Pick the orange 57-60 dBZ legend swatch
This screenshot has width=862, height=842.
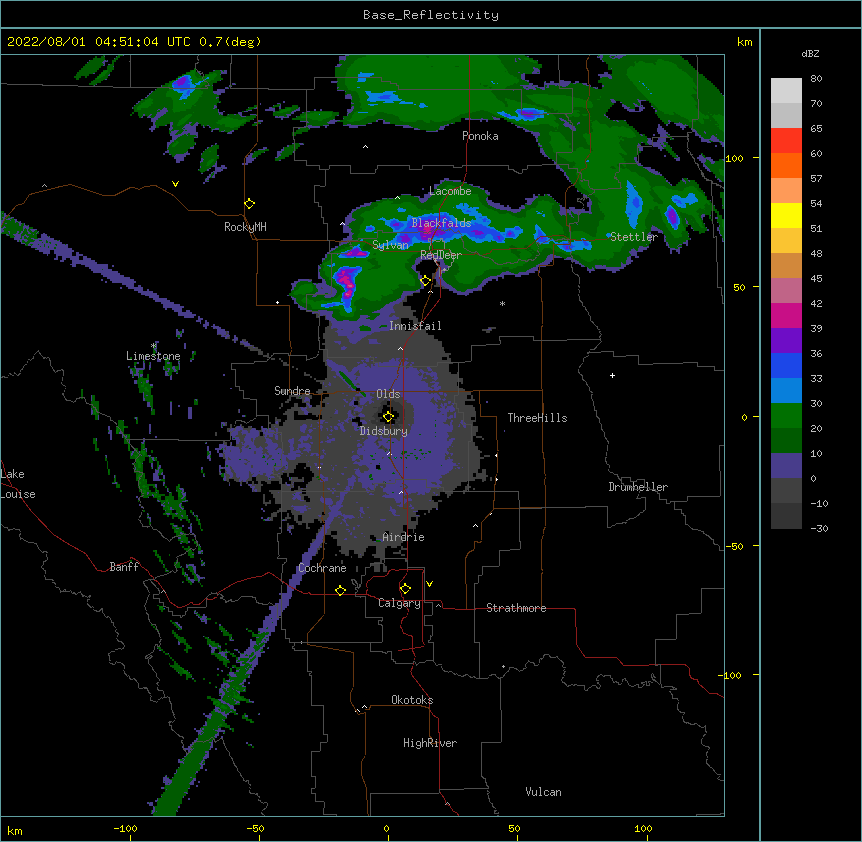[786, 165]
